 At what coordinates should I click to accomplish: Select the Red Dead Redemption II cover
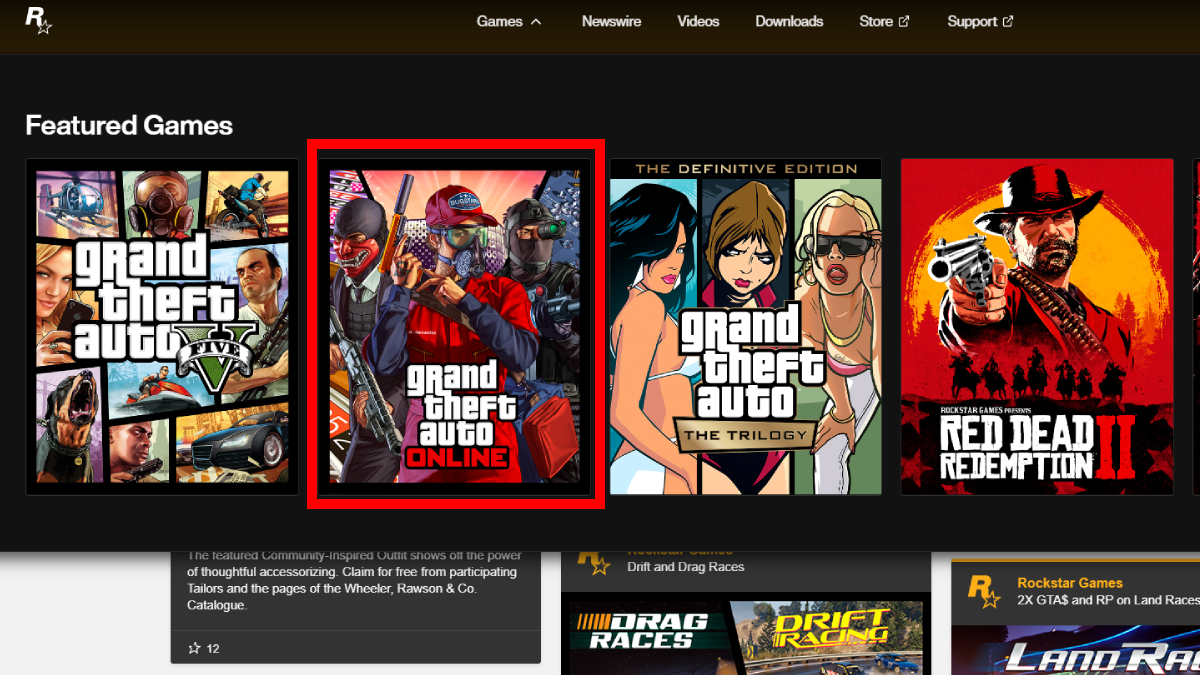coord(1036,326)
